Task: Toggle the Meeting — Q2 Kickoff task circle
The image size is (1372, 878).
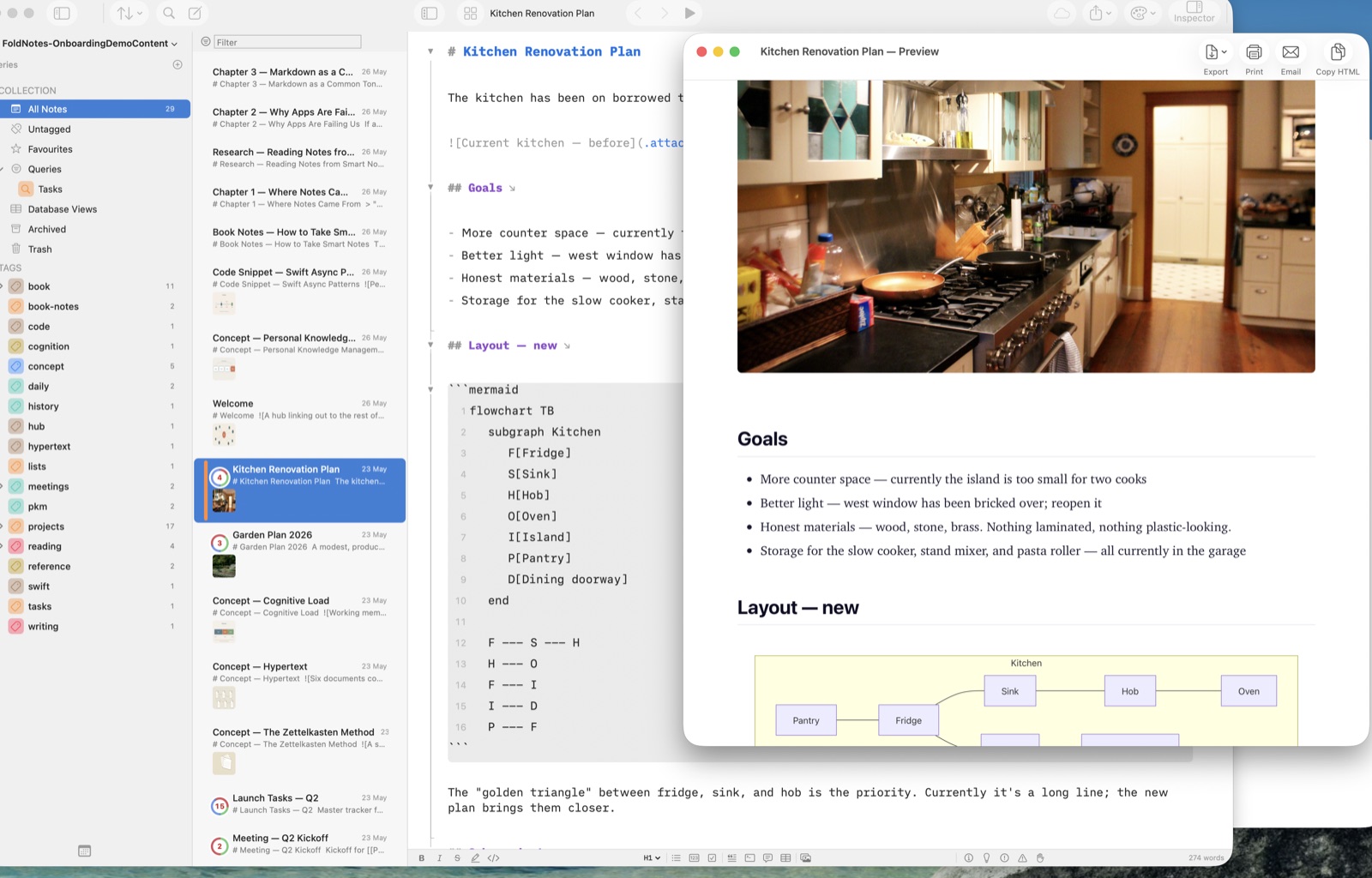Action: click(220, 846)
